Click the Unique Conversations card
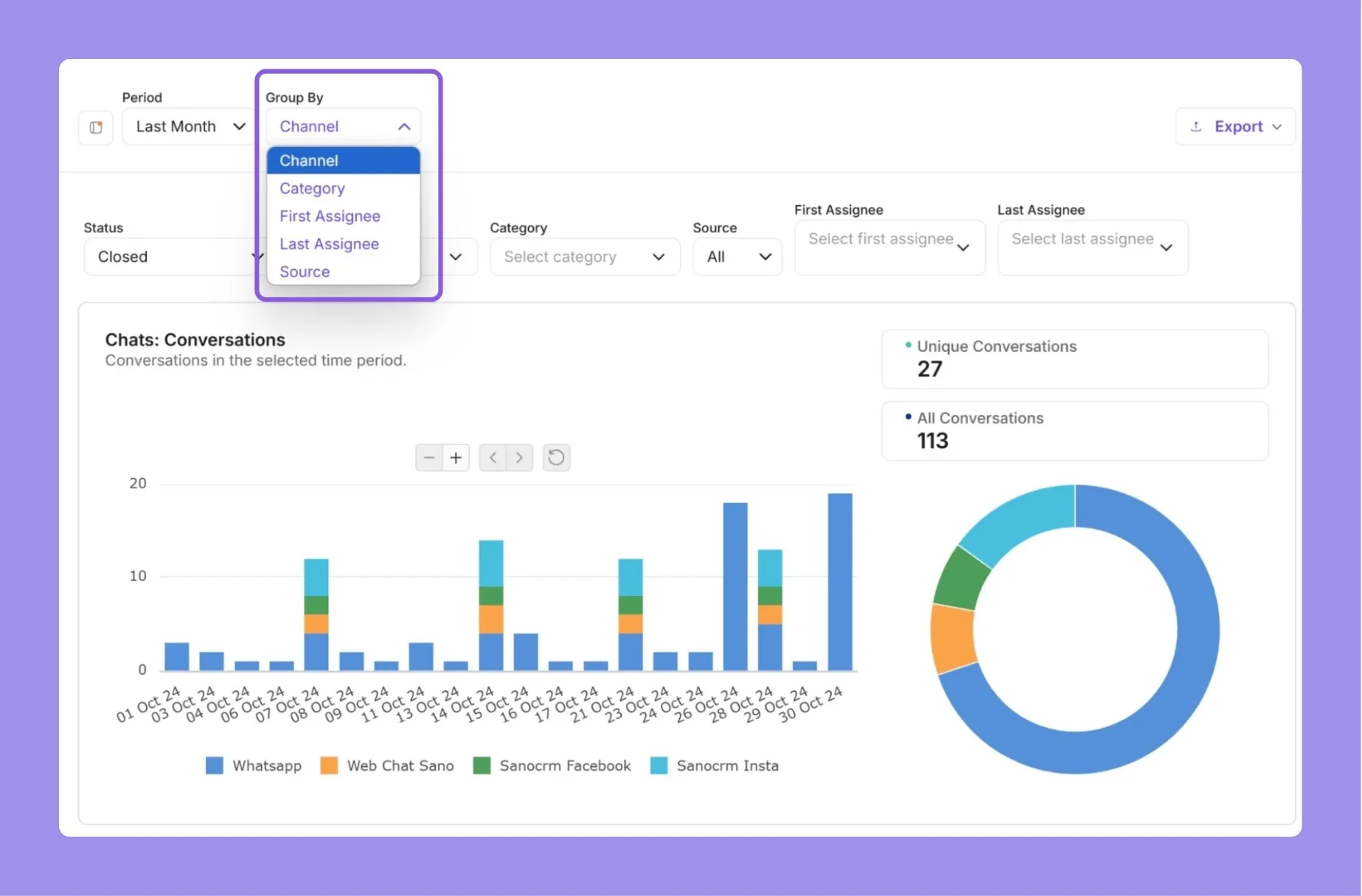 pos(1075,359)
